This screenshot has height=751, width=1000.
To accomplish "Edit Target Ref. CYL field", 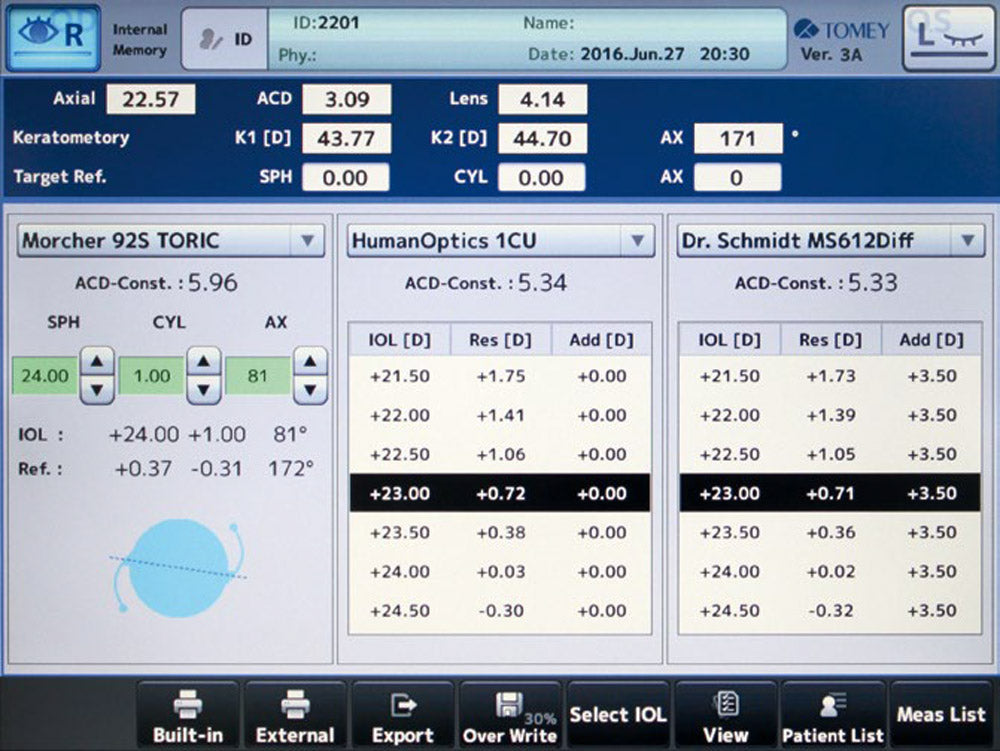I will click(541, 177).
